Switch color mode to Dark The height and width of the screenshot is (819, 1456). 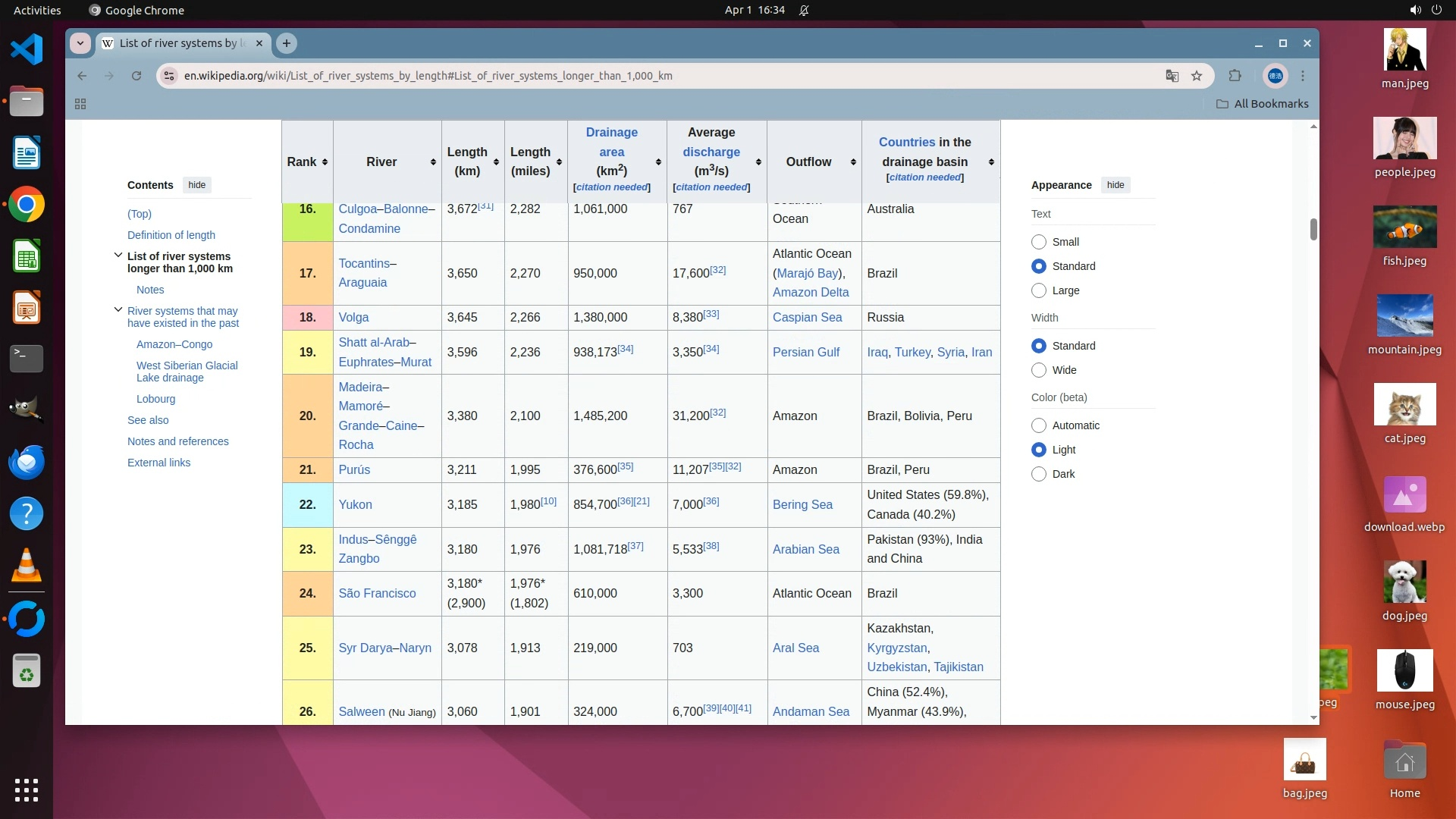tap(1039, 474)
